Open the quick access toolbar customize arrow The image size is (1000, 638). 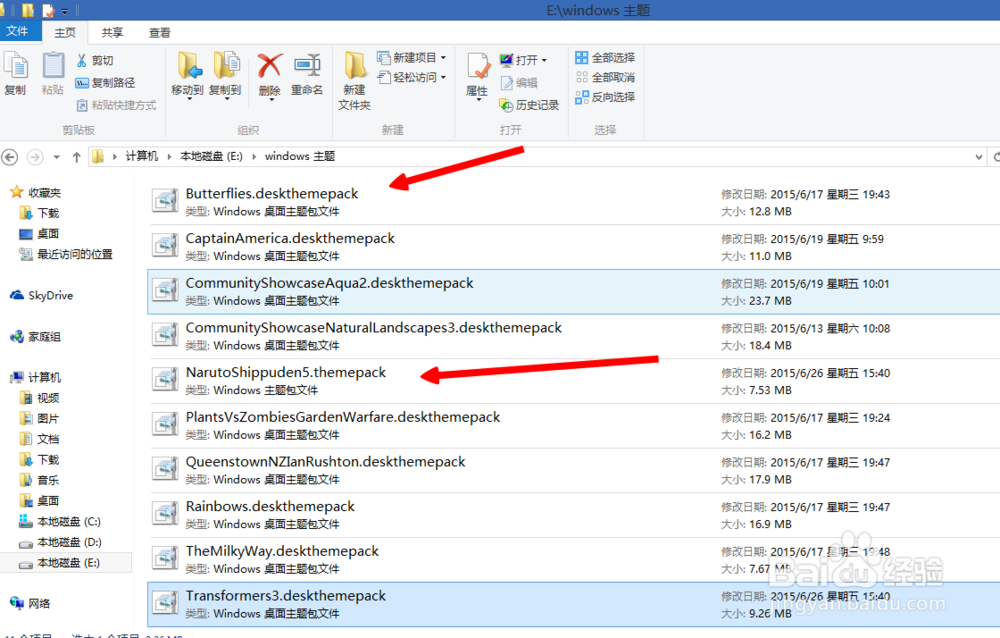64,11
